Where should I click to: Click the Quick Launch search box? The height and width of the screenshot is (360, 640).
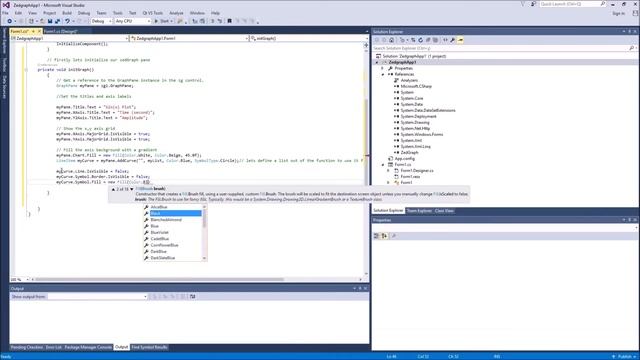point(570,4)
